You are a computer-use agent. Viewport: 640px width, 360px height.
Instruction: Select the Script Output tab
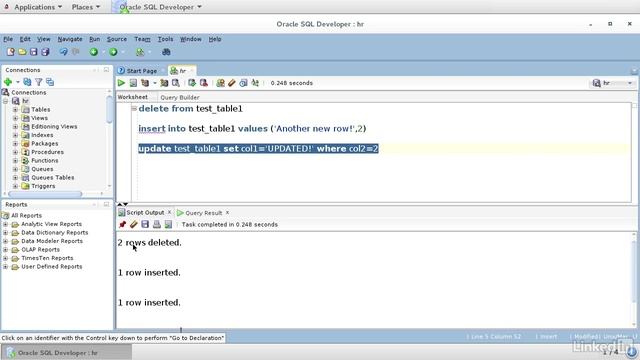coord(145,213)
